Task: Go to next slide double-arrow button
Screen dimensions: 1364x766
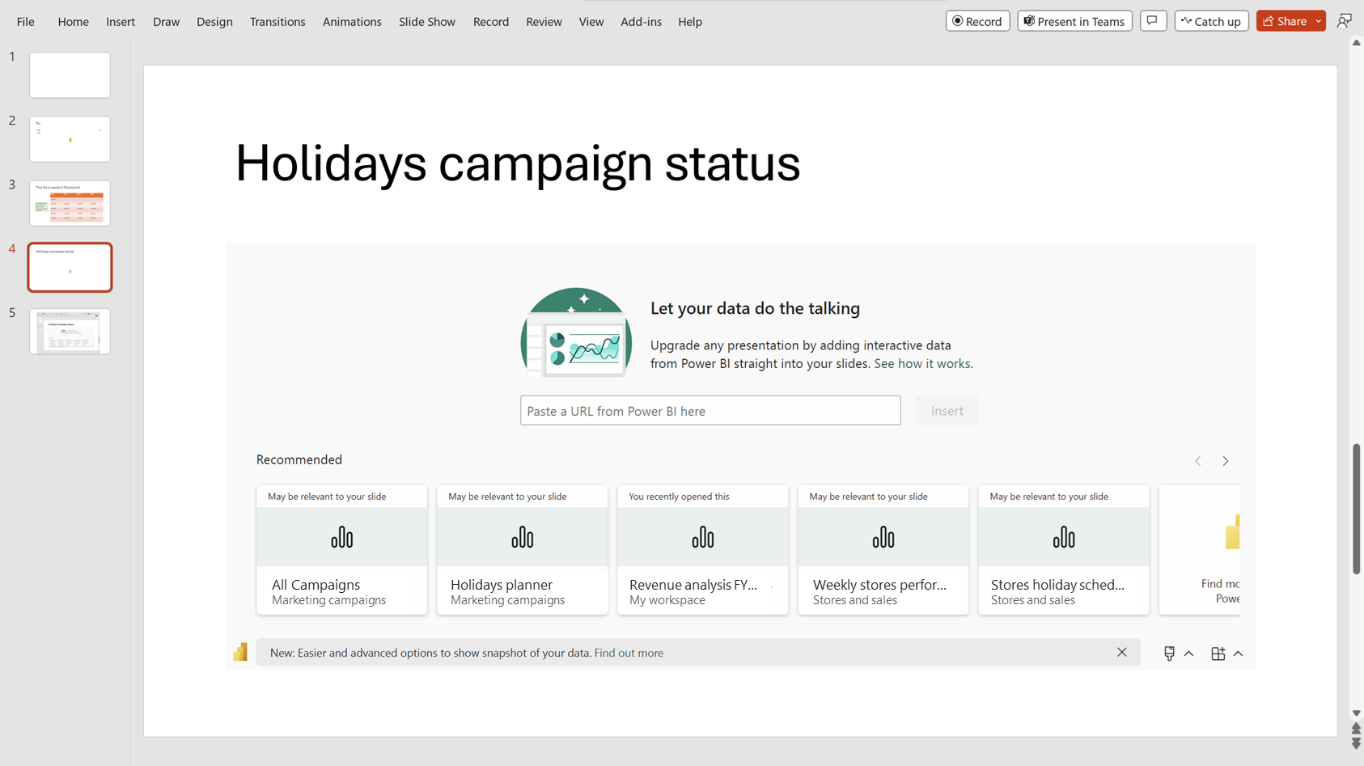Action: [x=1356, y=743]
